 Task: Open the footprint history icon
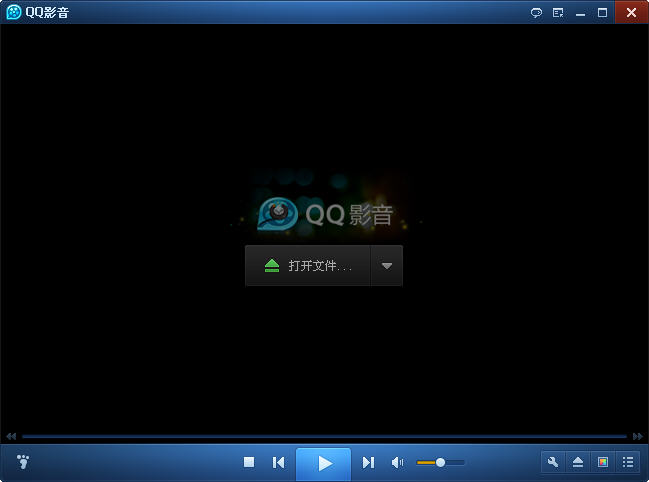tap(24, 462)
